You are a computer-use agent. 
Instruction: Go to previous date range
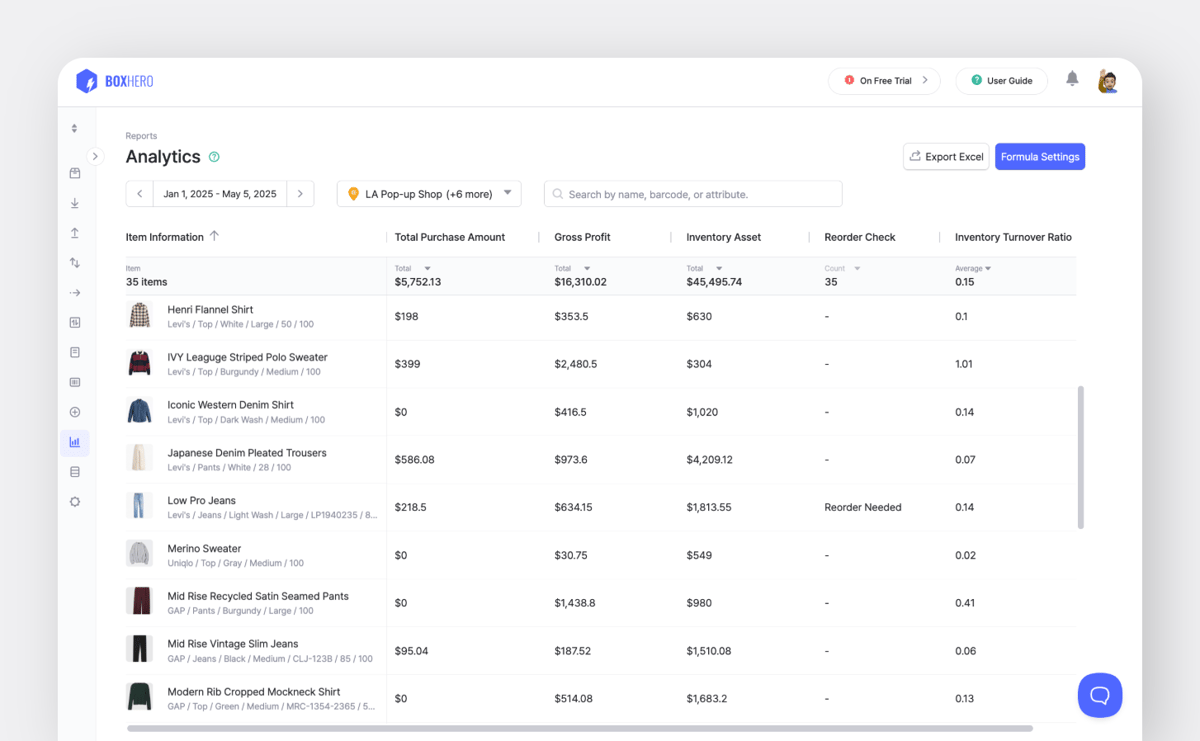pos(139,194)
